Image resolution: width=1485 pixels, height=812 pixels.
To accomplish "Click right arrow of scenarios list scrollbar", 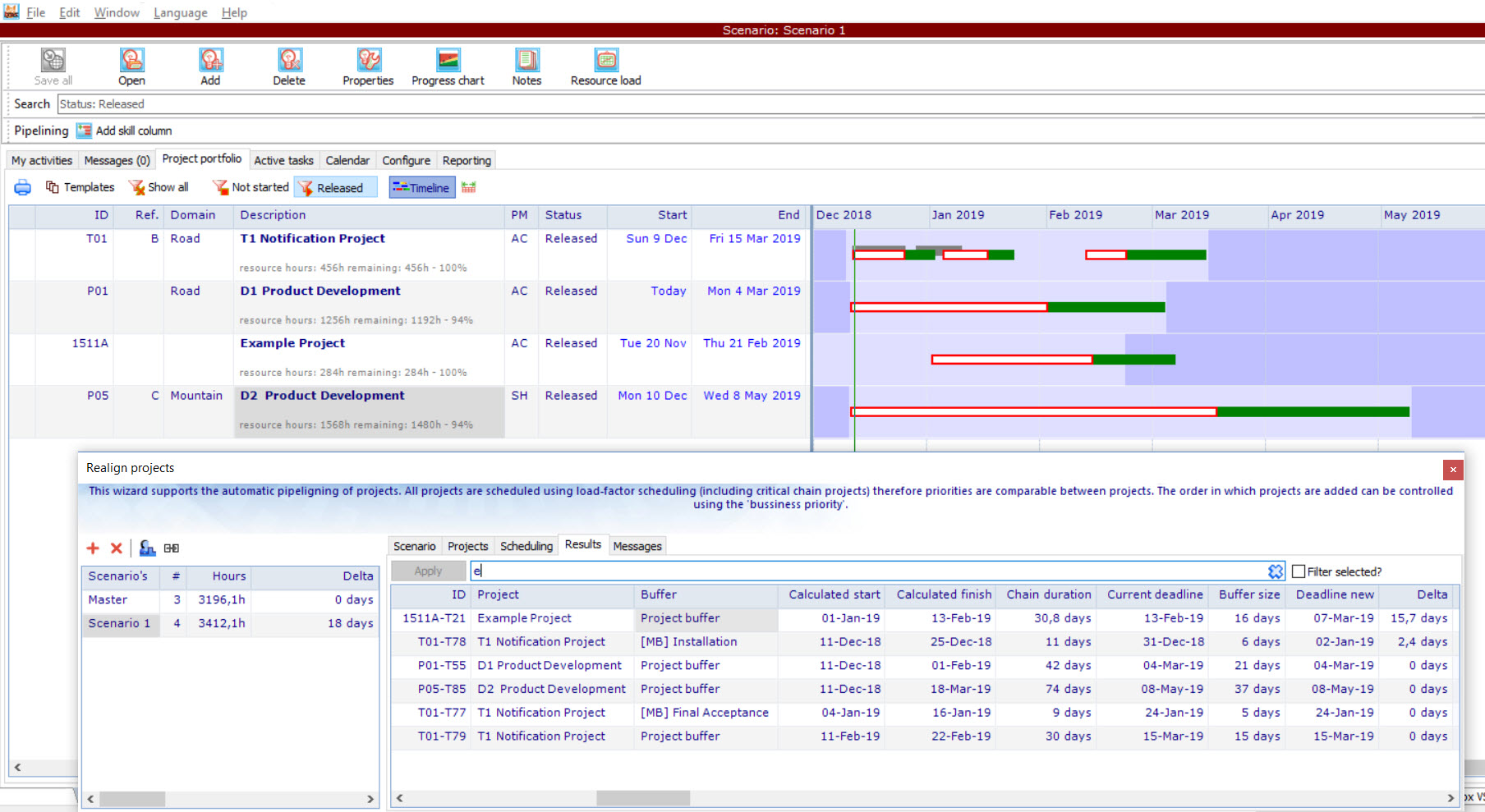I will [x=370, y=799].
